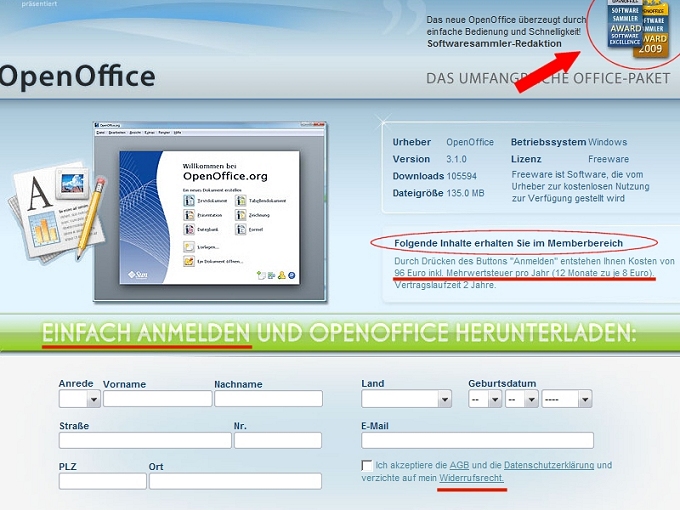Screen dimensions: 680x510
Task: Click the downloads count "105594"
Action: pyautogui.click(x=461, y=176)
